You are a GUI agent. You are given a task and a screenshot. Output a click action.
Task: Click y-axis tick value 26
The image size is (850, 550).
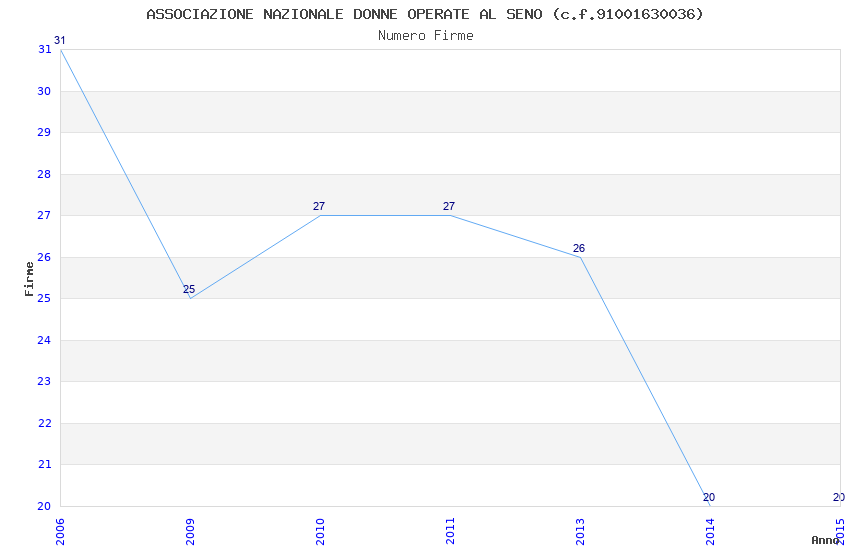point(44,257)
